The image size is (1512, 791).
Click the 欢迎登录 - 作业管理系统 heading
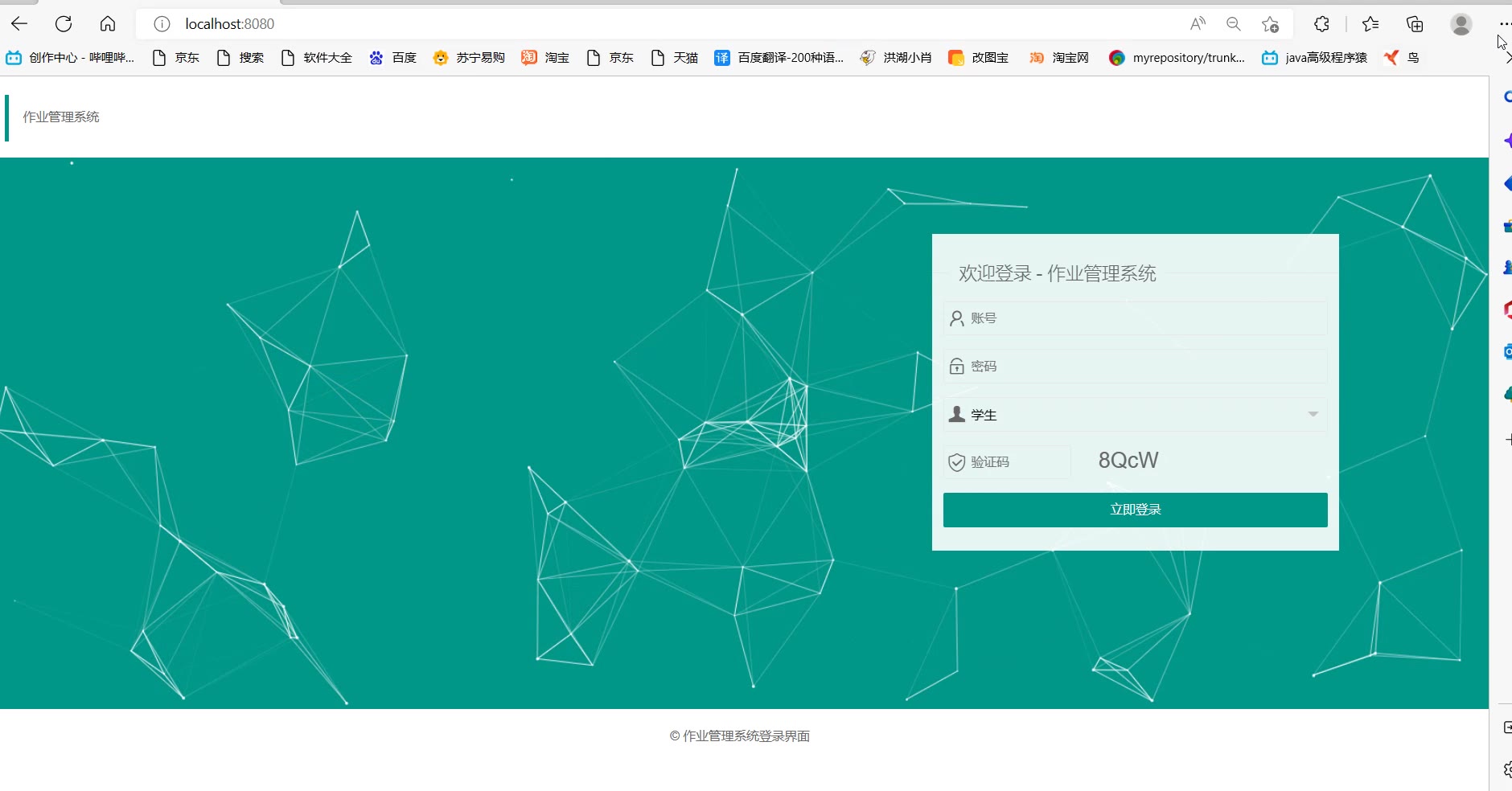(x=1058, y=273)
